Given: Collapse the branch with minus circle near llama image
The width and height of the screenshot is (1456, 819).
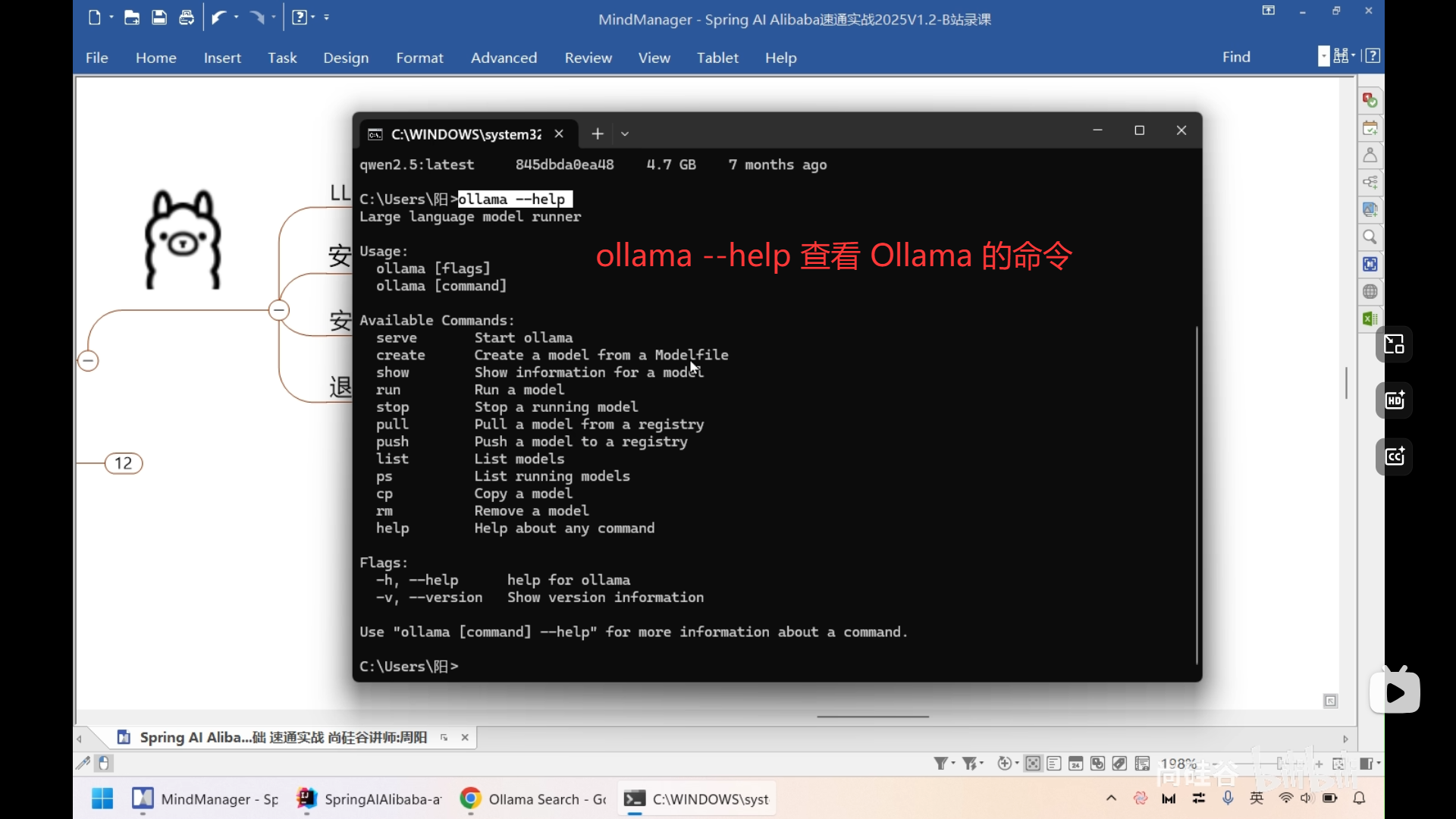Looking at the screenshot, I should pyautogui.click(x=279, y=310).
